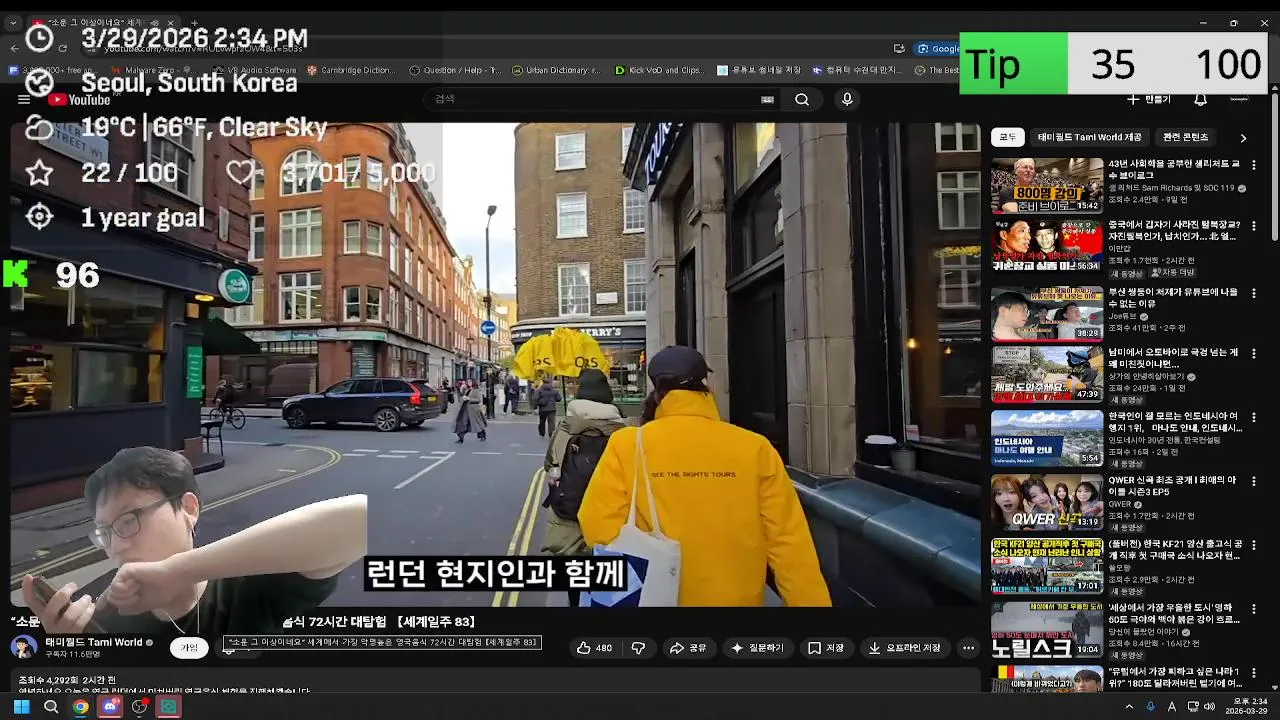
Task: Open YouTube notifications bell
Action: [x=1200, y=99]
